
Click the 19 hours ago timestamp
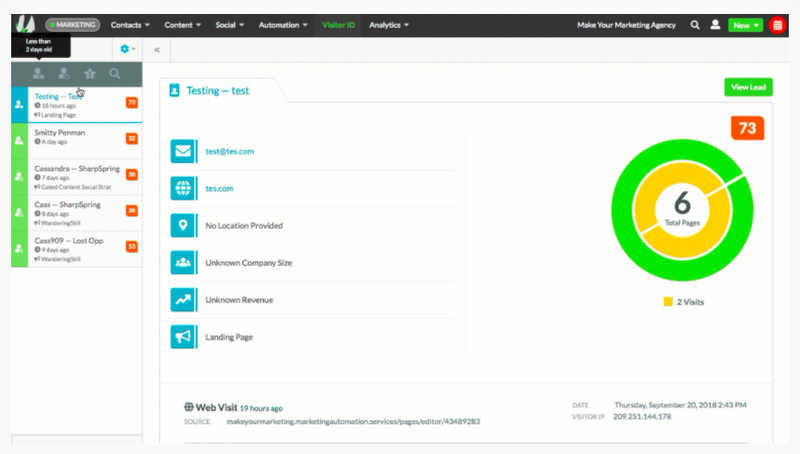point(261,408)
